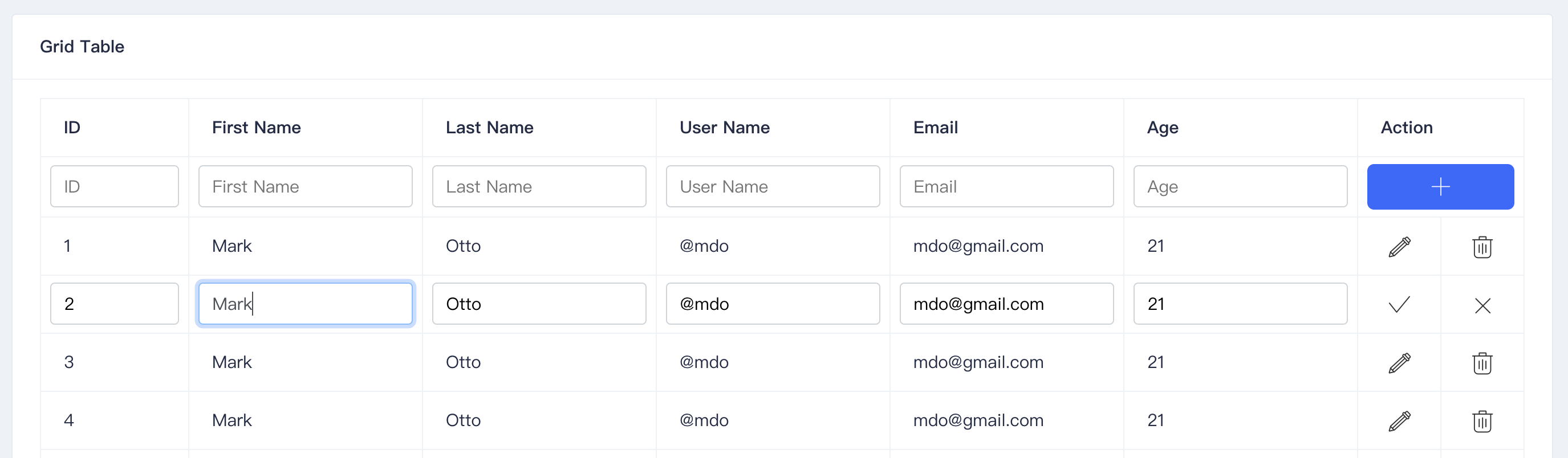The image size is (1568, 458).
Task: Cancel row 2 editing with the X icon
Action: 1482,305
